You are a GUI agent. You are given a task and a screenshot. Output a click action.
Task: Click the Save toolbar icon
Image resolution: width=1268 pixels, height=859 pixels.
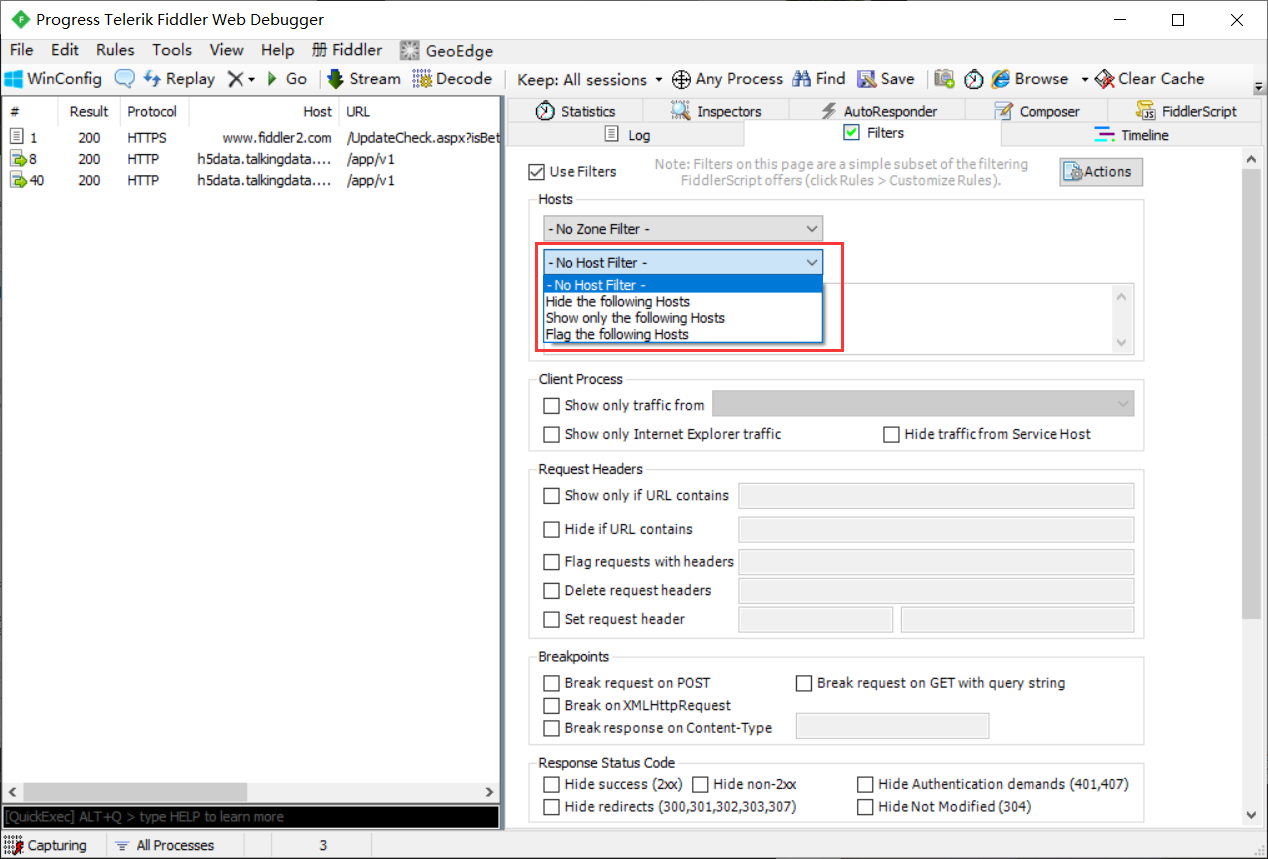point(867,79)
